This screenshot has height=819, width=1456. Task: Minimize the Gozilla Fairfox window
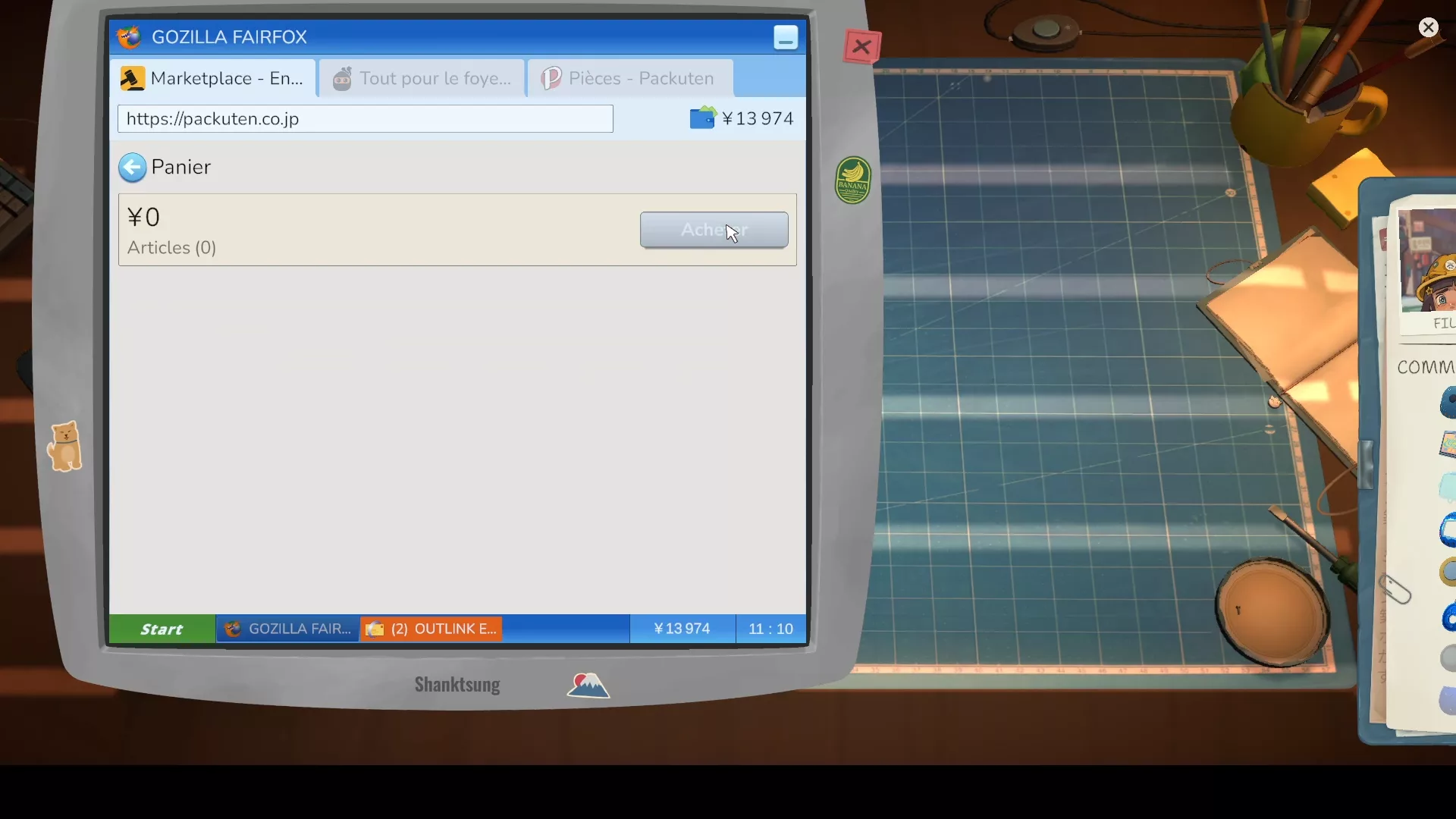pyautogui.click(x=786, y=37)
